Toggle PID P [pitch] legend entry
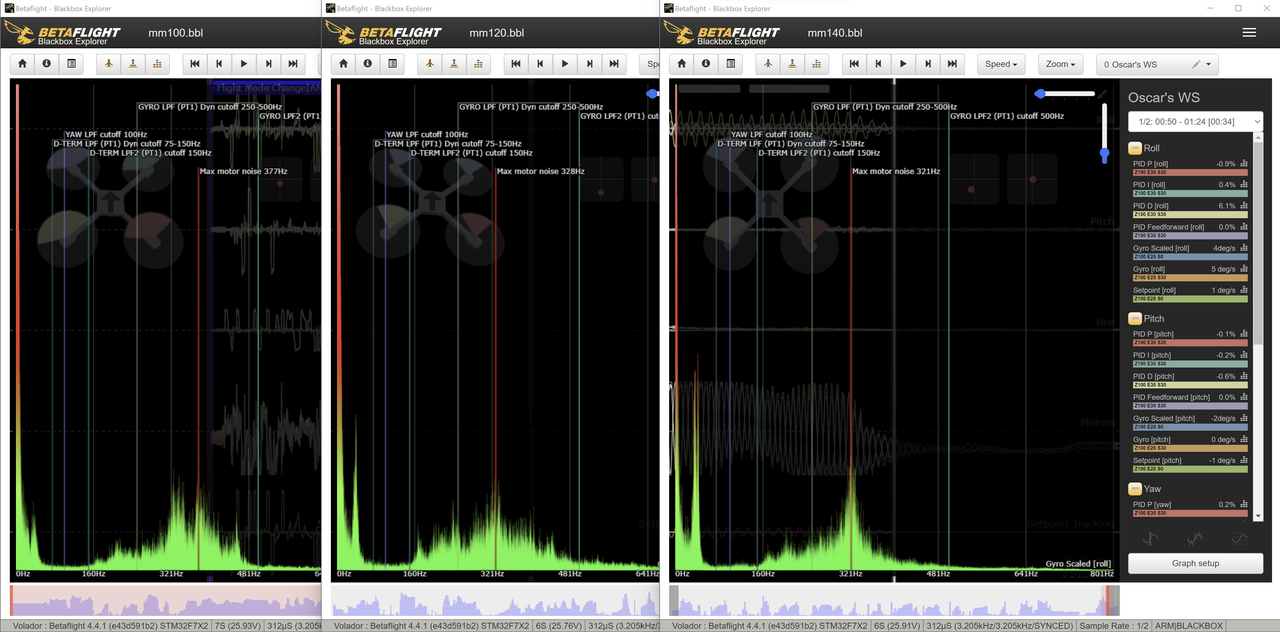Viewport: 1280px width, 632px height. click(1190, 338)
